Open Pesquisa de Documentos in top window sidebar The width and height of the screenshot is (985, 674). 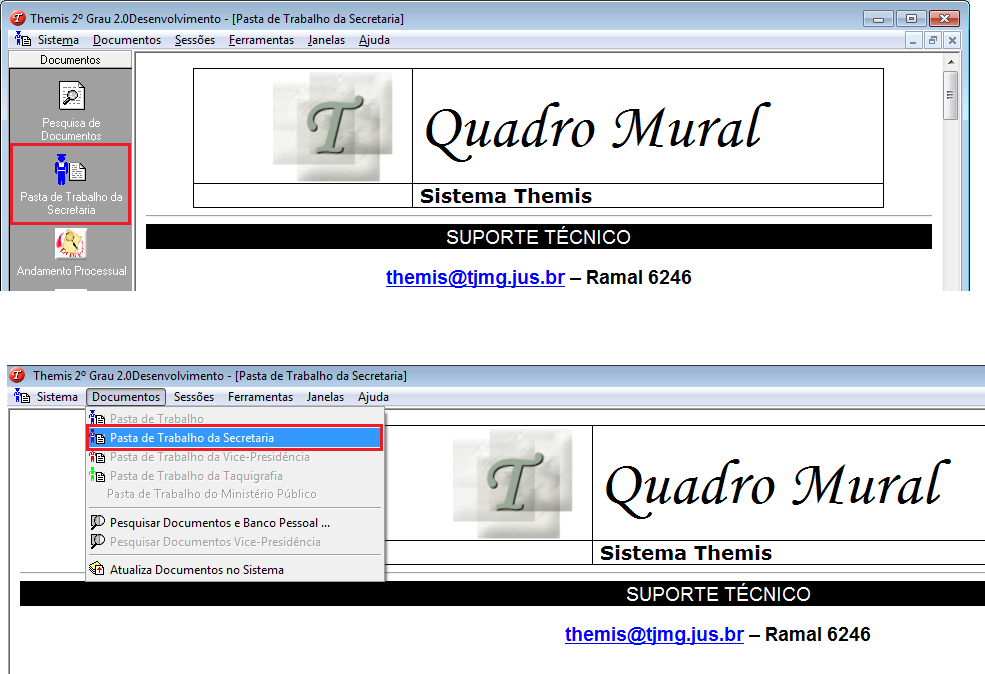(x=71, y=111)
